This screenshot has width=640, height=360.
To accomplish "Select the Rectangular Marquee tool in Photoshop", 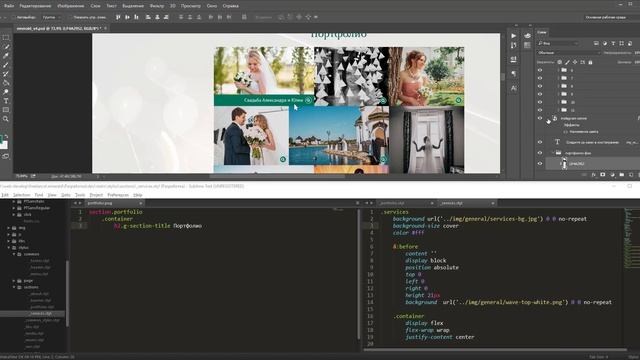I will (x=6, y=37).
